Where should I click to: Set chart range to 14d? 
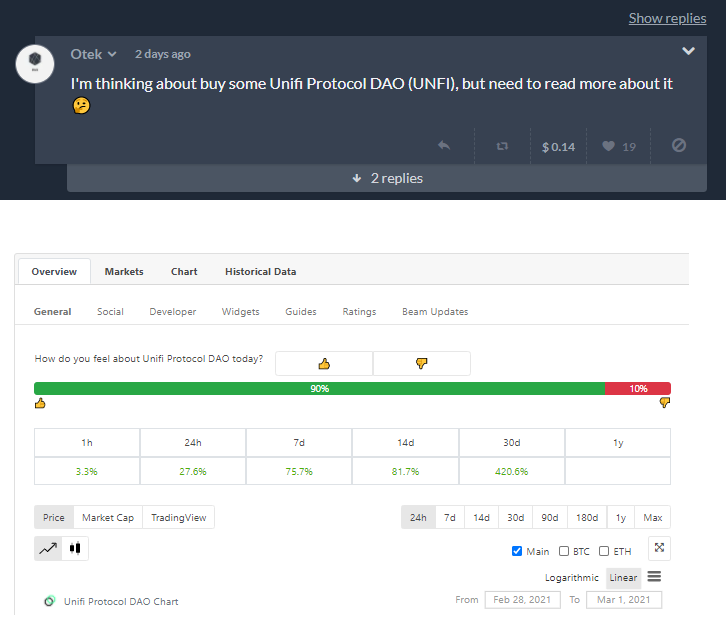481,518
